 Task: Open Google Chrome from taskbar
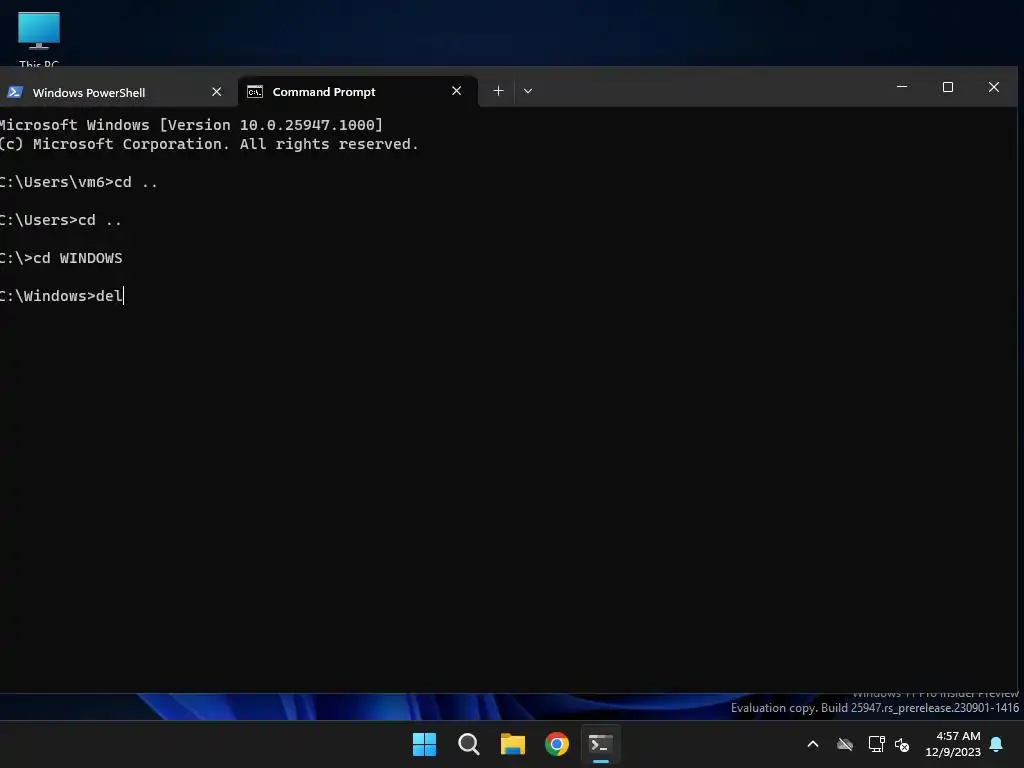click(556, 744)
